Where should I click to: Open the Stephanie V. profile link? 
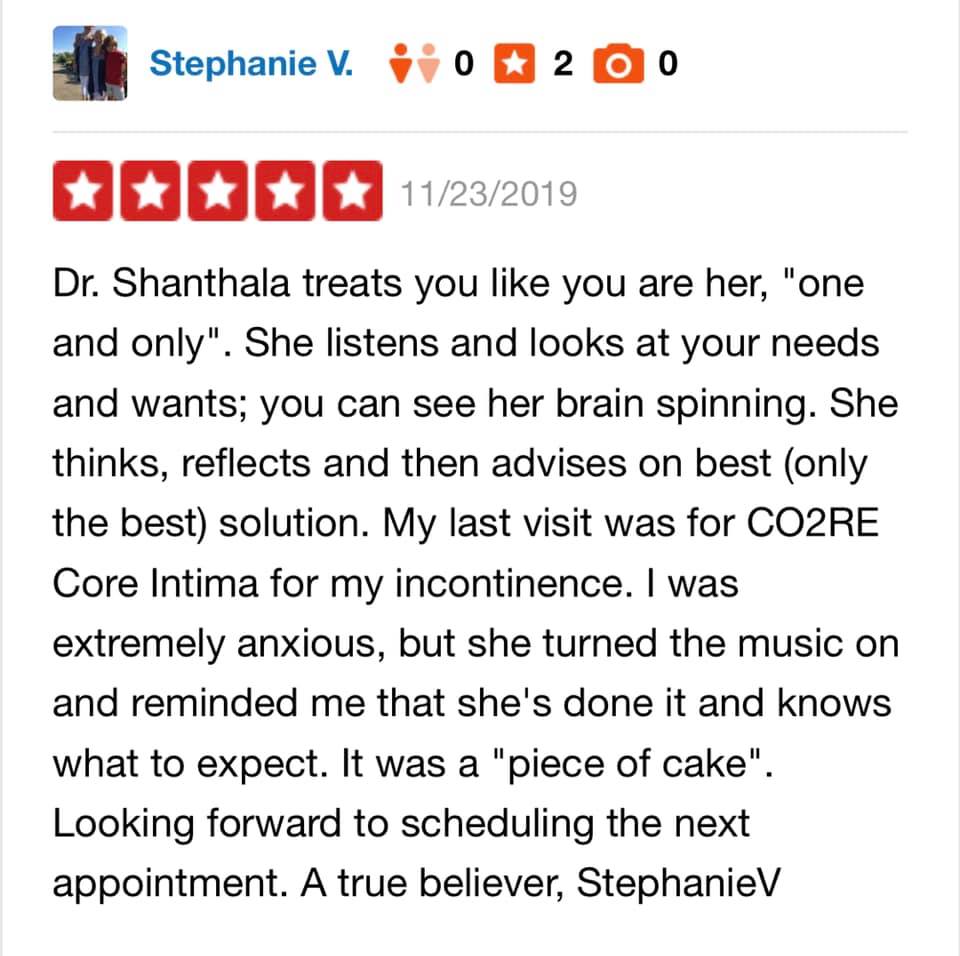pos(250,64)
